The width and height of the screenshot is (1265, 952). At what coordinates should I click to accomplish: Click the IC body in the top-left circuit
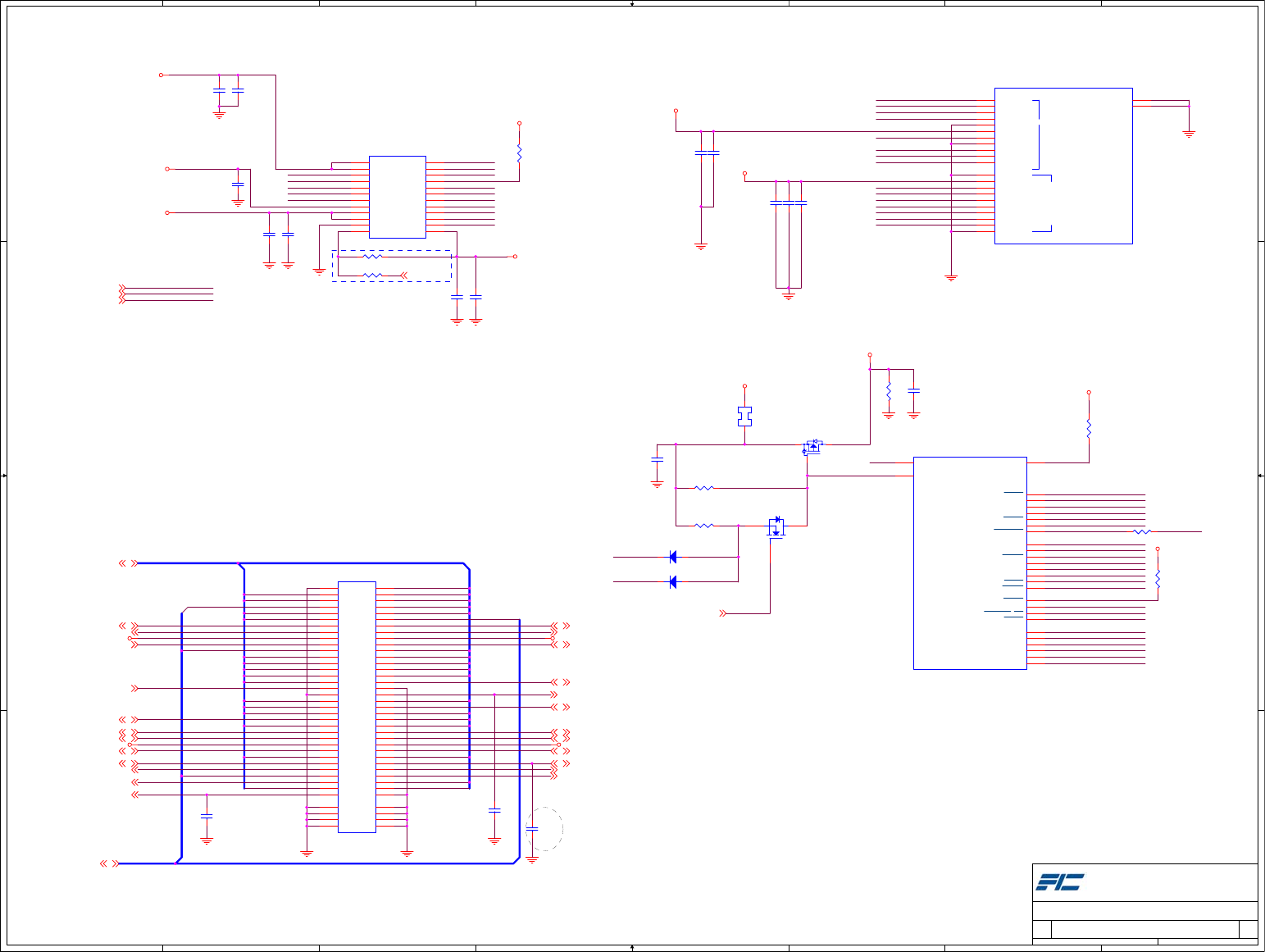point(398,197)
